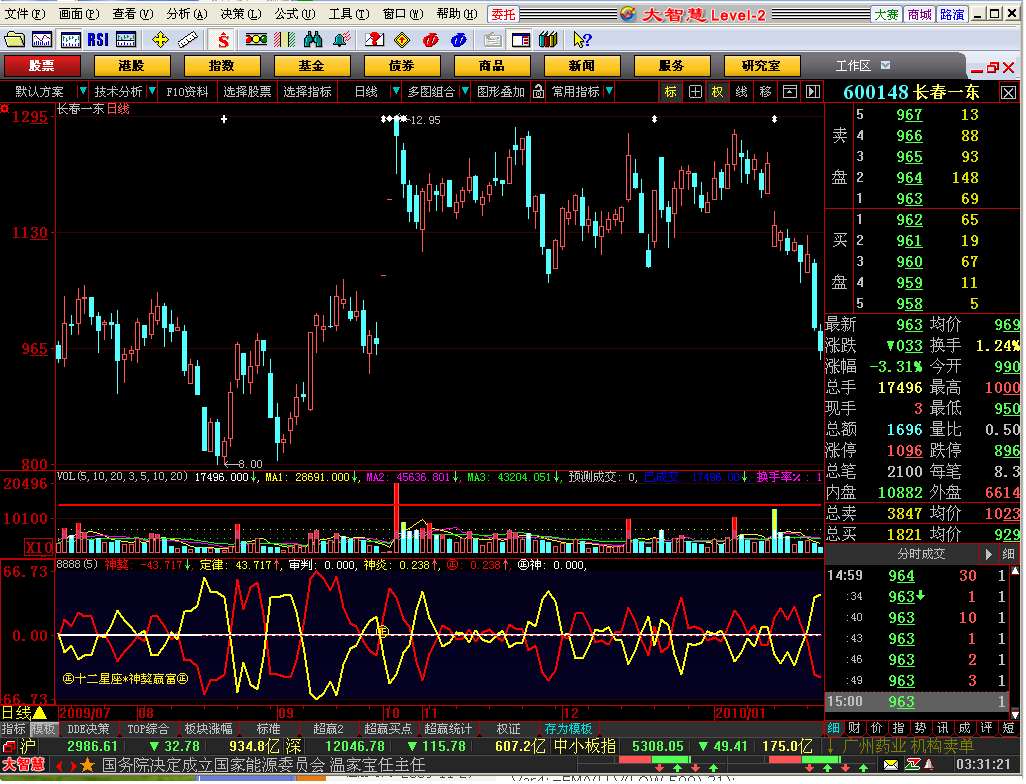
Task: Click the yellow diamond up-arrow icon
Action: (402, 40)
